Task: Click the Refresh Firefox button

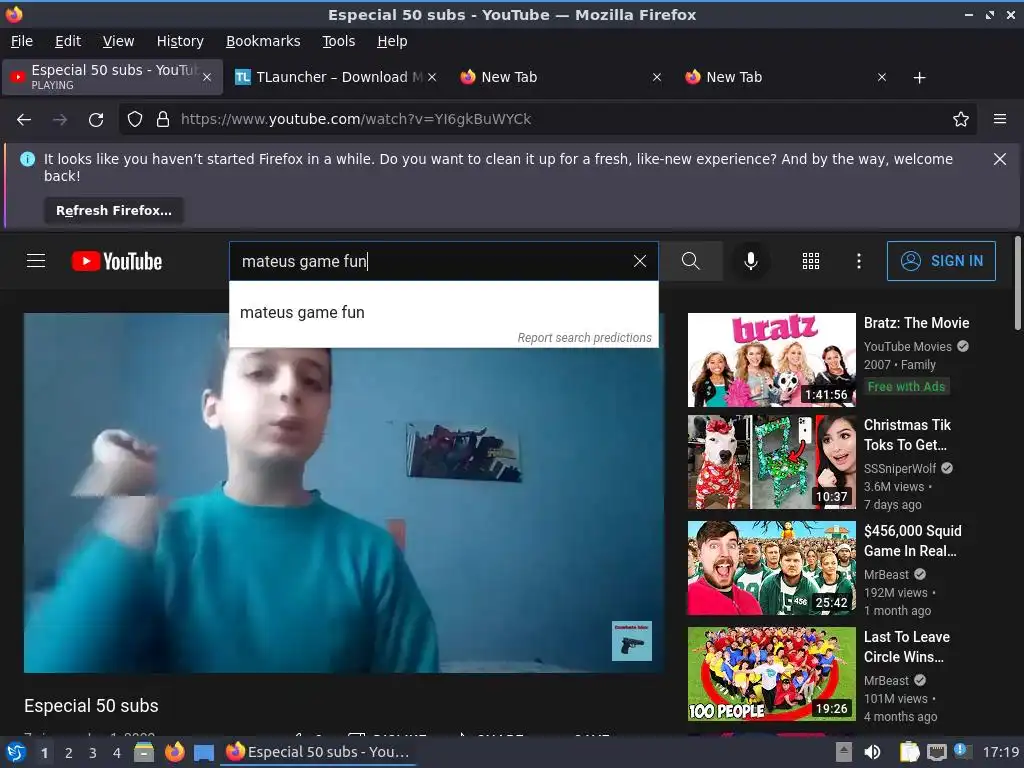Action: pyautogui.click(x=114, y=210)
